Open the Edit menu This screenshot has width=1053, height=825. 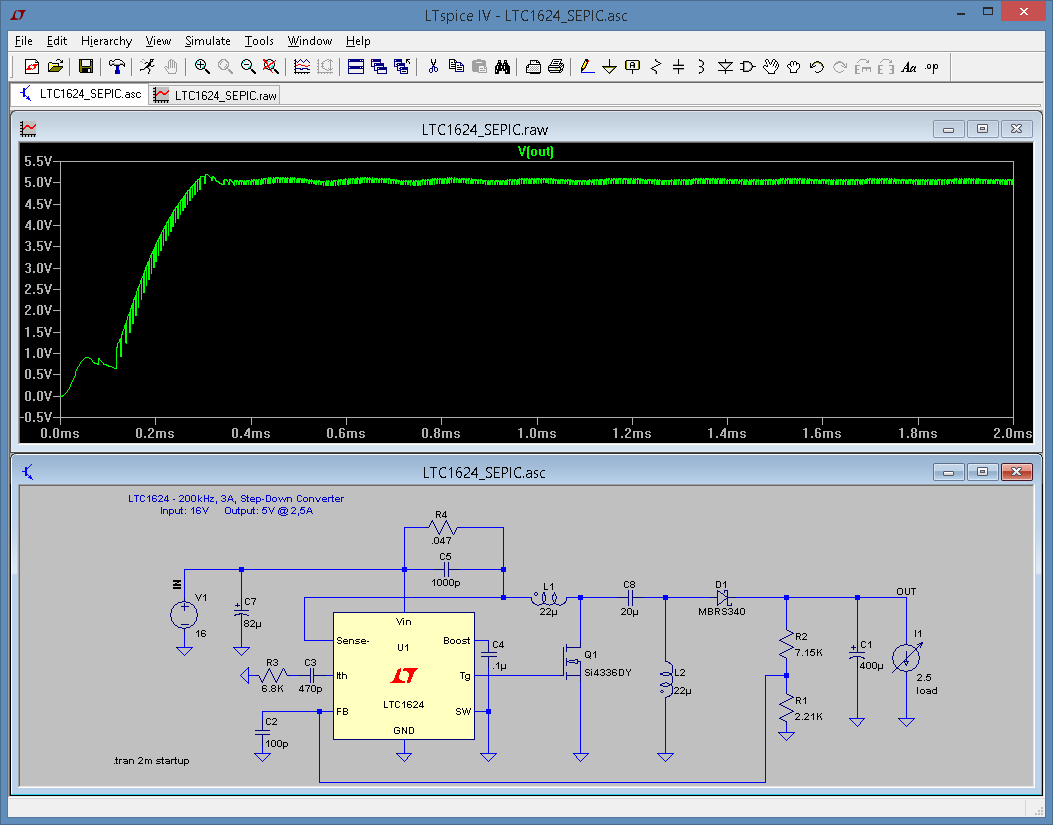[x=56, y=41]
